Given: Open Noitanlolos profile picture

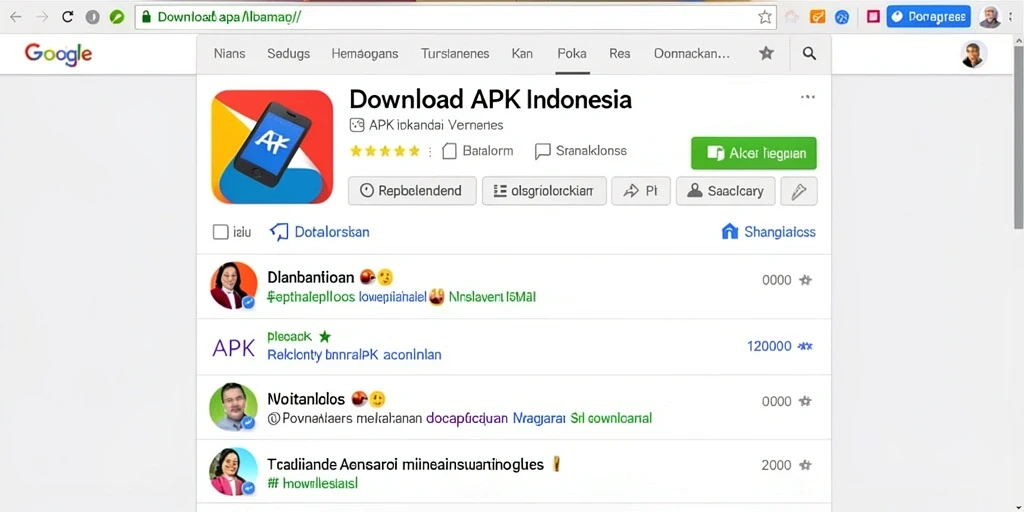Looking at the screenshot, I should (x=233, y=407).
